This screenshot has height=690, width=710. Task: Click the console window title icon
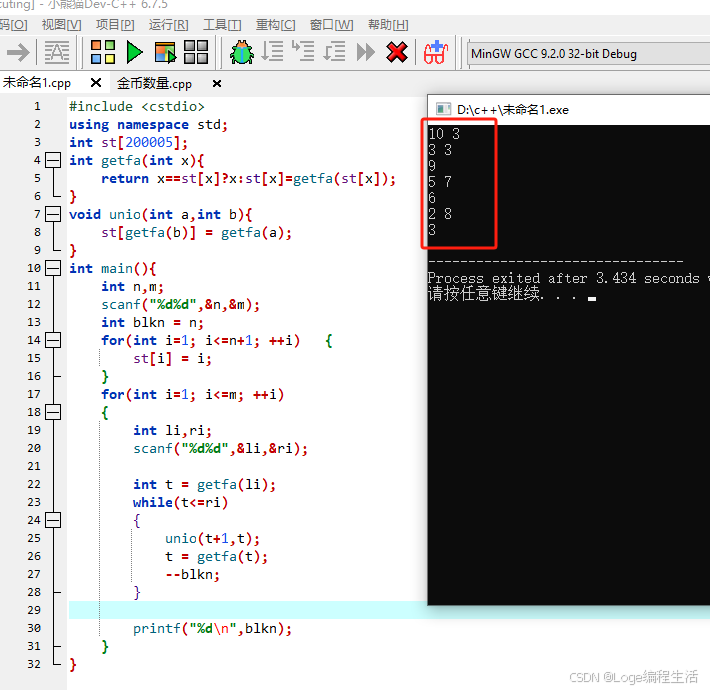point(443,109)
